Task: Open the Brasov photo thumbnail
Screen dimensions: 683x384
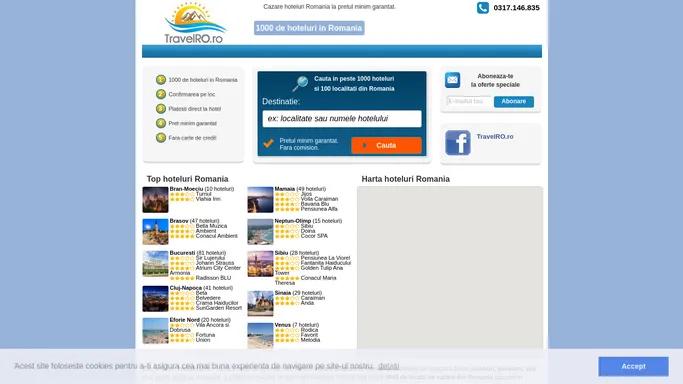Action: click(155, 232)
